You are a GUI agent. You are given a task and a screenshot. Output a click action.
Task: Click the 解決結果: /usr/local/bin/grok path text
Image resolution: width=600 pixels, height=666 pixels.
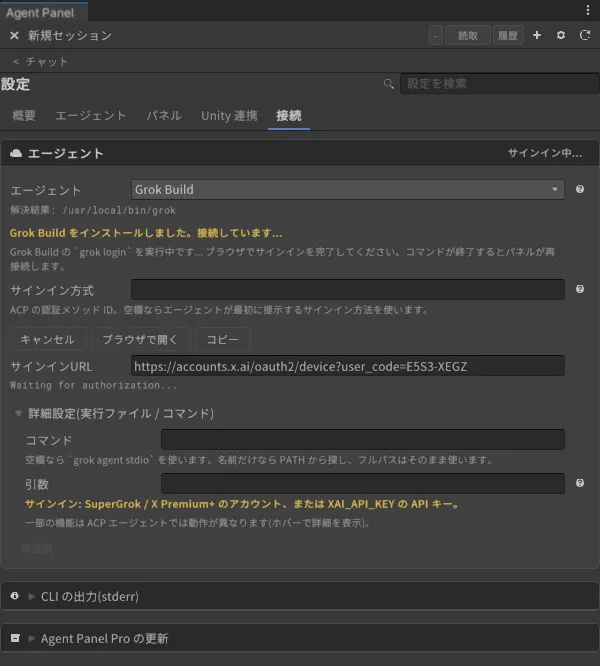tap(93, 210)
